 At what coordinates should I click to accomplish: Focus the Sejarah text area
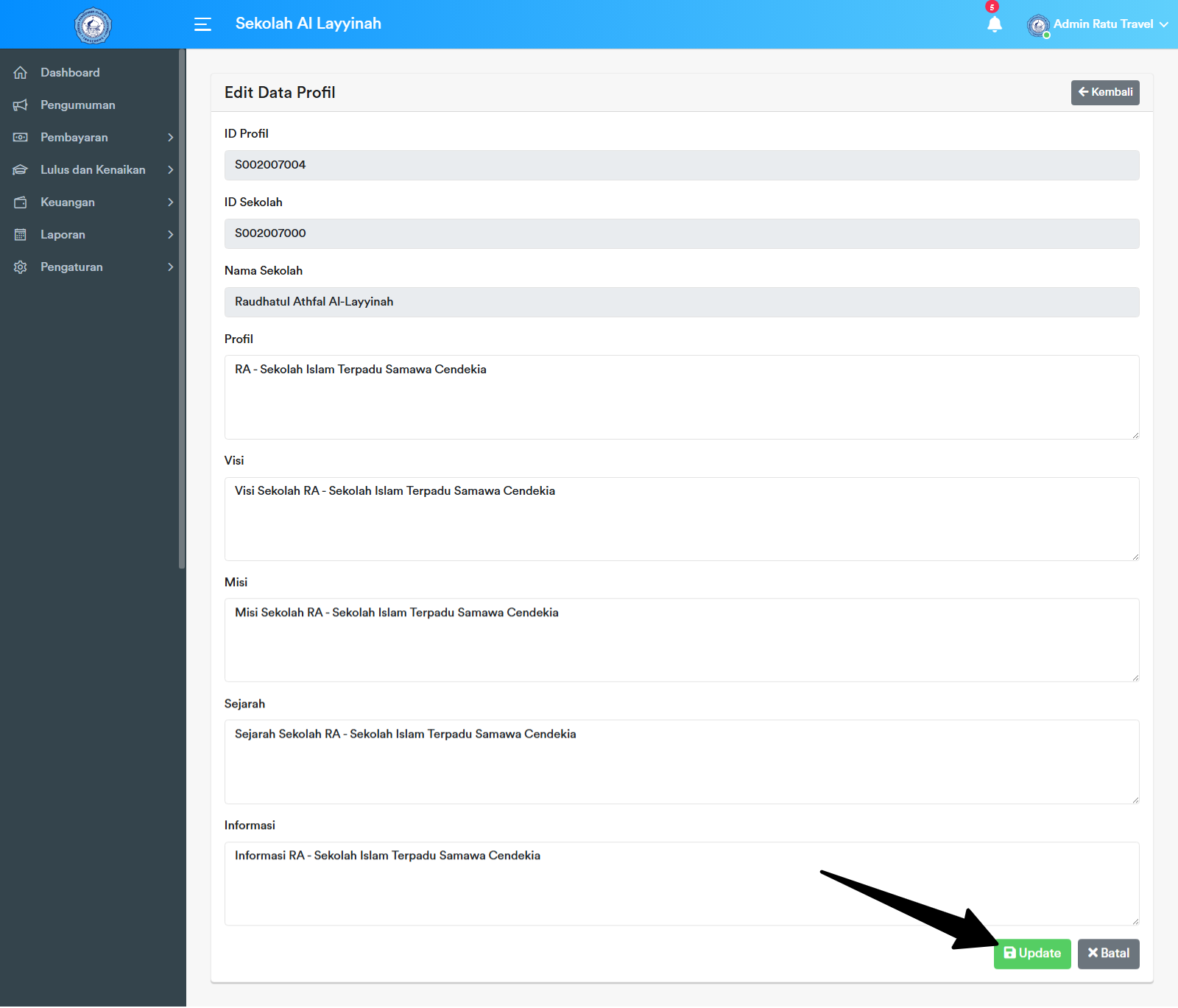coord(681,762)
